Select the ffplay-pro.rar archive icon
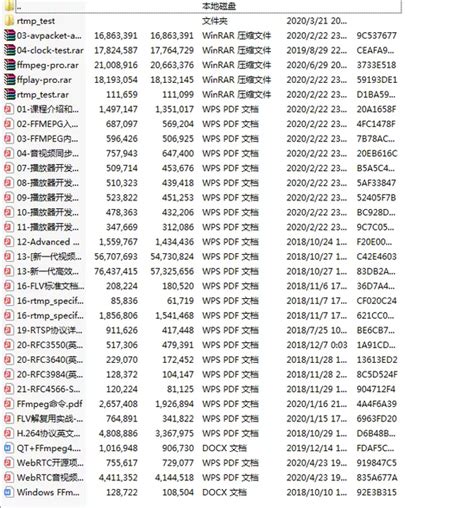This screenshot has width=474, height=508. tap(9, 80)
